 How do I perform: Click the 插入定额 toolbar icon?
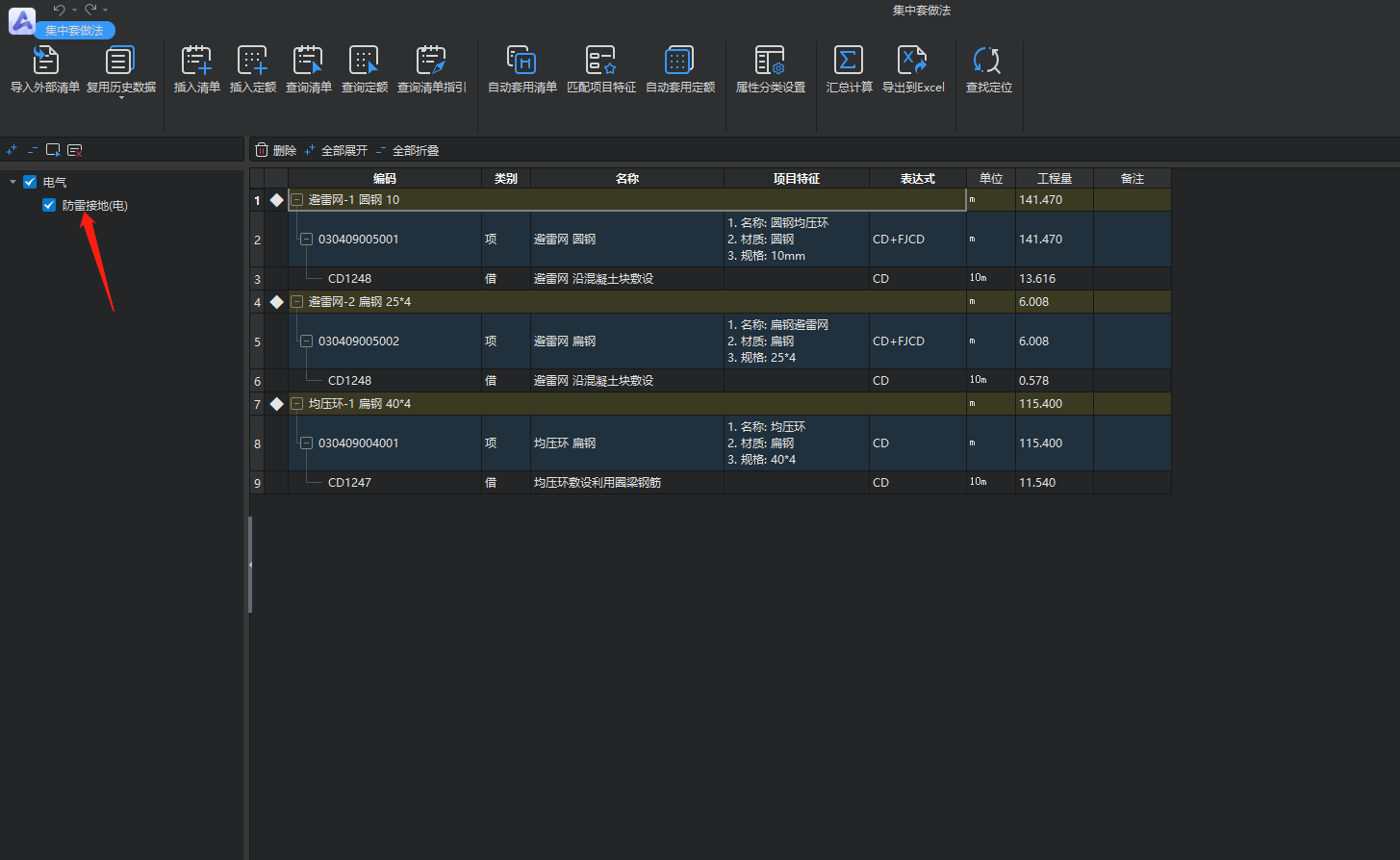coord(253,61)
